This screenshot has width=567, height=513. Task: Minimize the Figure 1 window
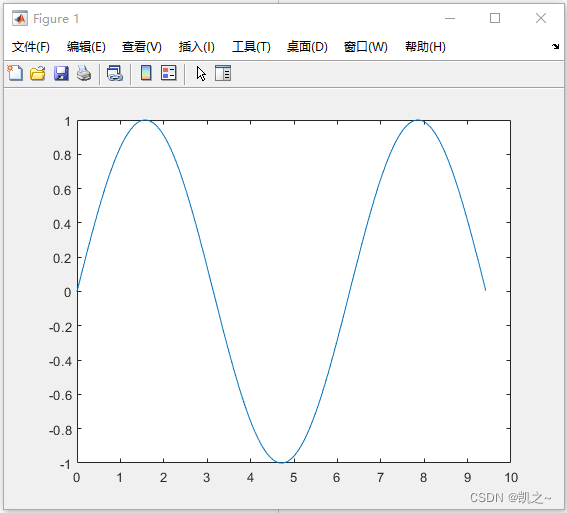click(450, 18)
